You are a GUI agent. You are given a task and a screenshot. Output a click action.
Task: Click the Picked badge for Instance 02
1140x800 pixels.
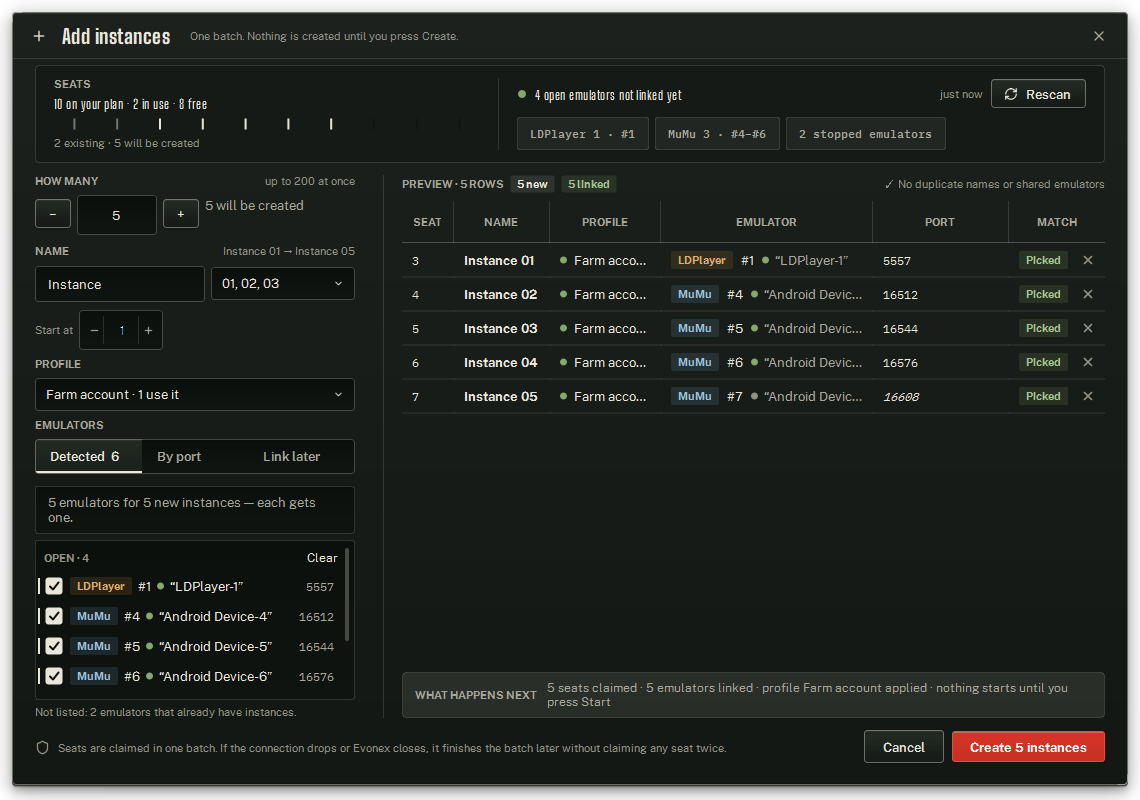(x=1043, y=294)
